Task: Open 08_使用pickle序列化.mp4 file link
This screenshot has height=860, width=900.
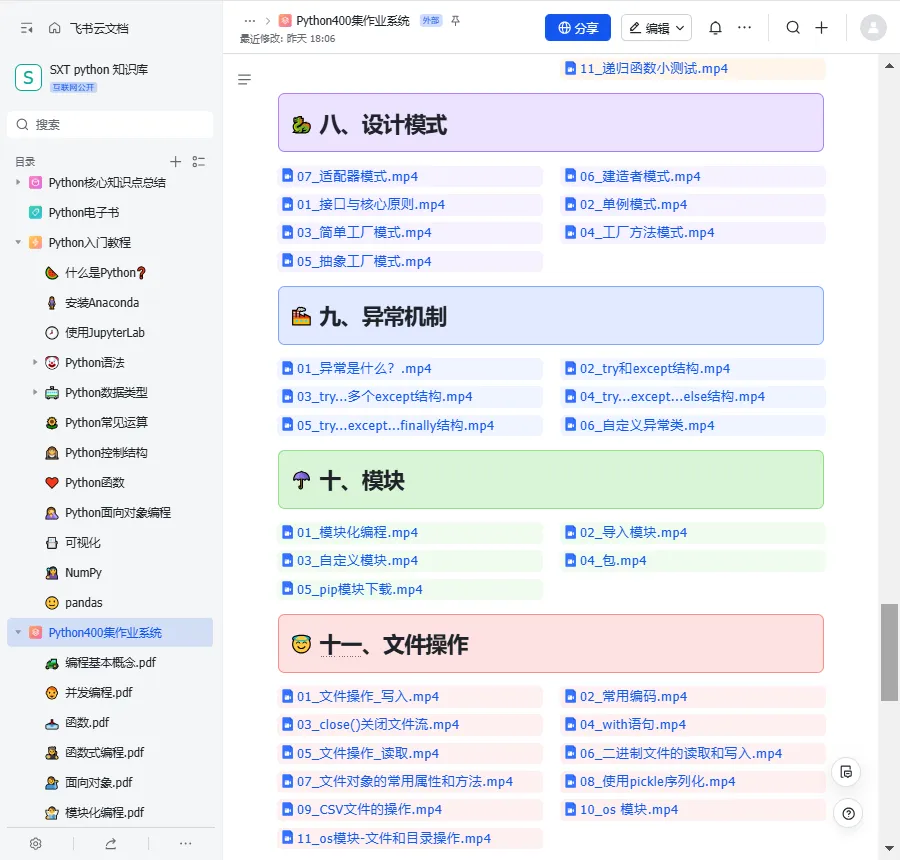Action: (657, 781)
